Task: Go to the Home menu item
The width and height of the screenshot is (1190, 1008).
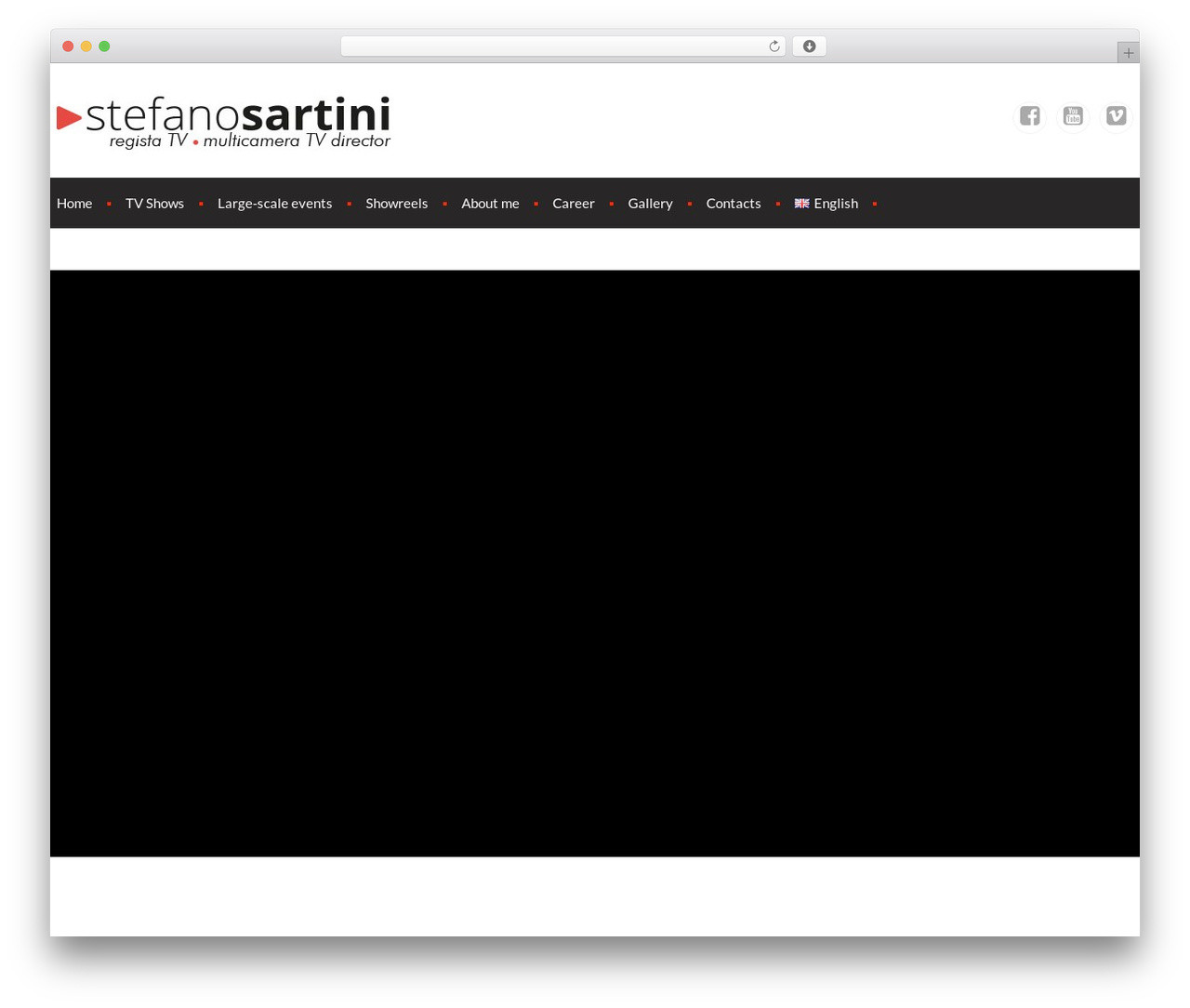Action: [74, 204]
